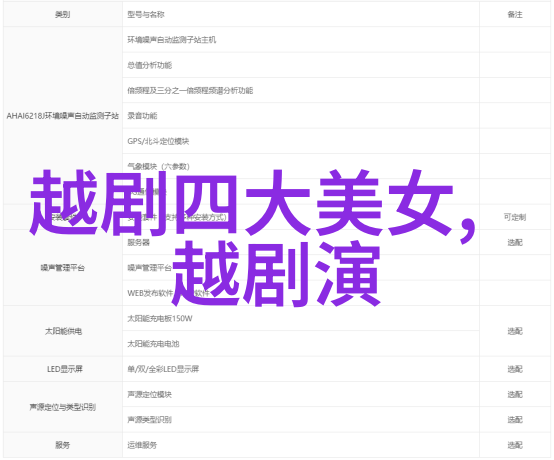Click the 备注 column header

tap(515, 14)
